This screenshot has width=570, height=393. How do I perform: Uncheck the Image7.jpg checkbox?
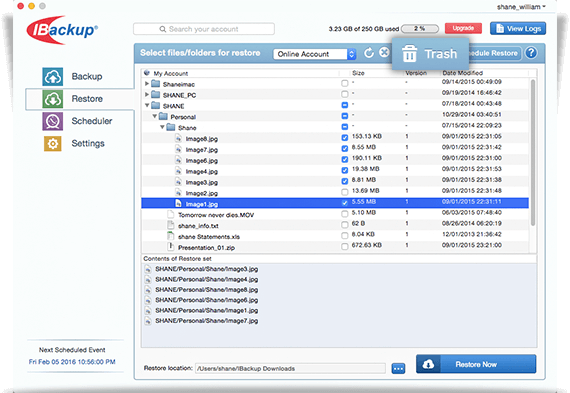click(345, 148)
